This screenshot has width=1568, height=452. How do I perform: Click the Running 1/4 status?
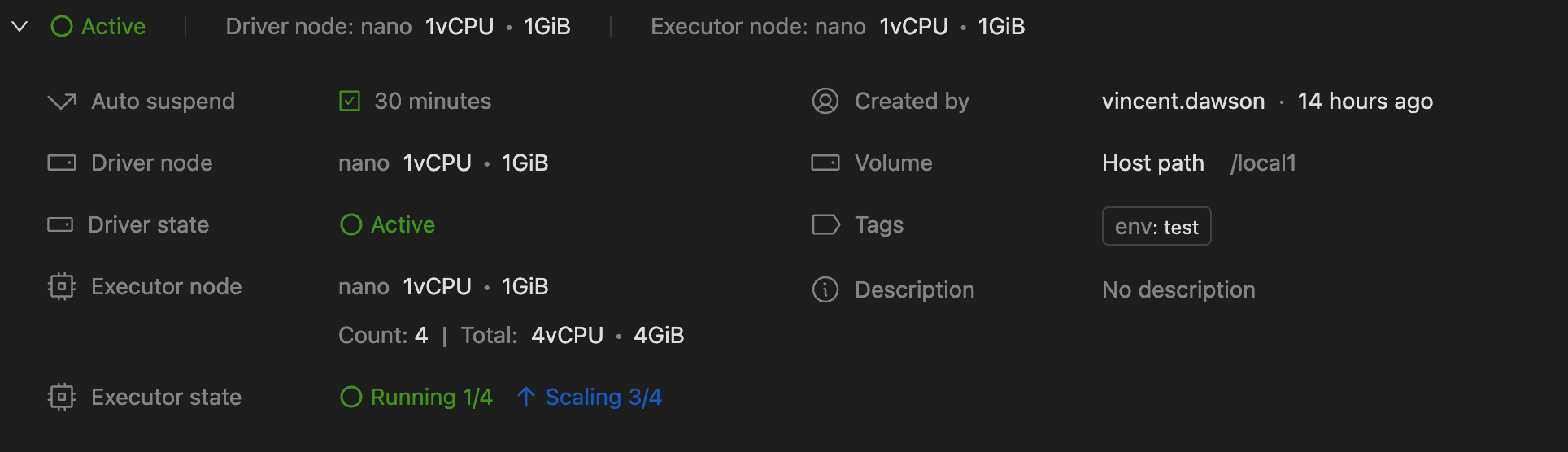click(x=432, y=398)
